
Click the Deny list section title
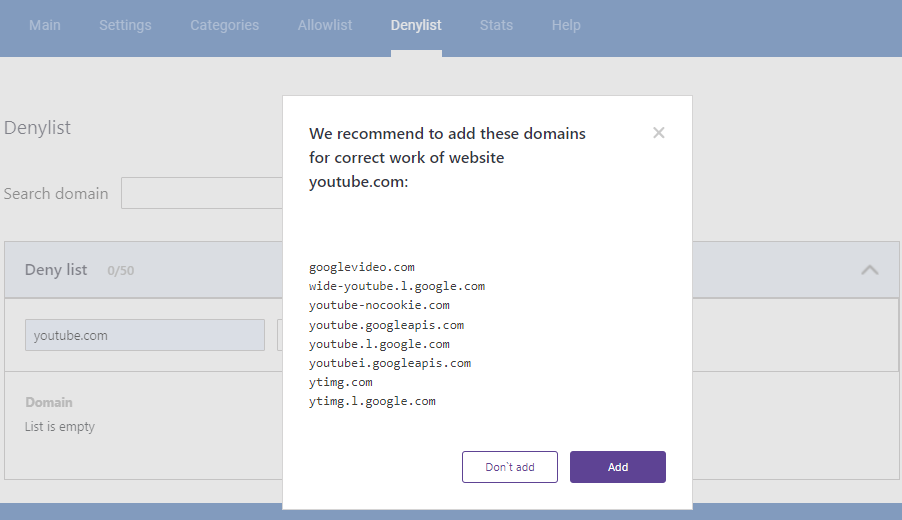[56, 270]
